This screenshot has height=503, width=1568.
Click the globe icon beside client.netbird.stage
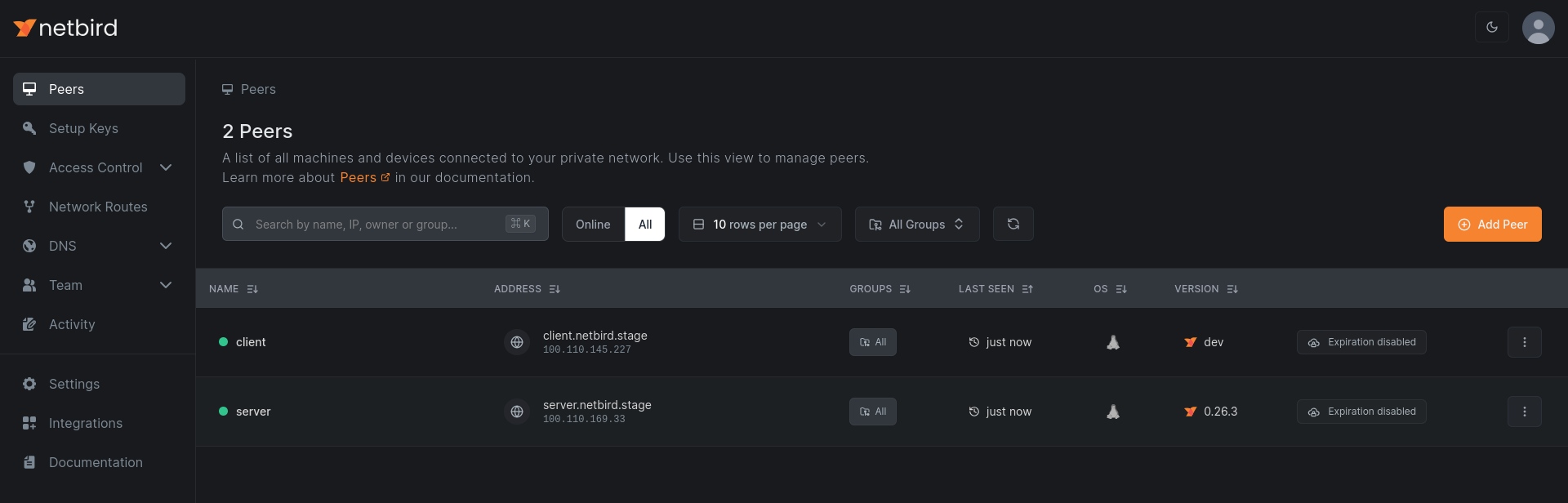517,342
